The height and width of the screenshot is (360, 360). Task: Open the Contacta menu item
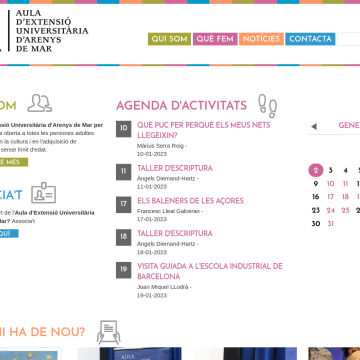tap(310, 39)
